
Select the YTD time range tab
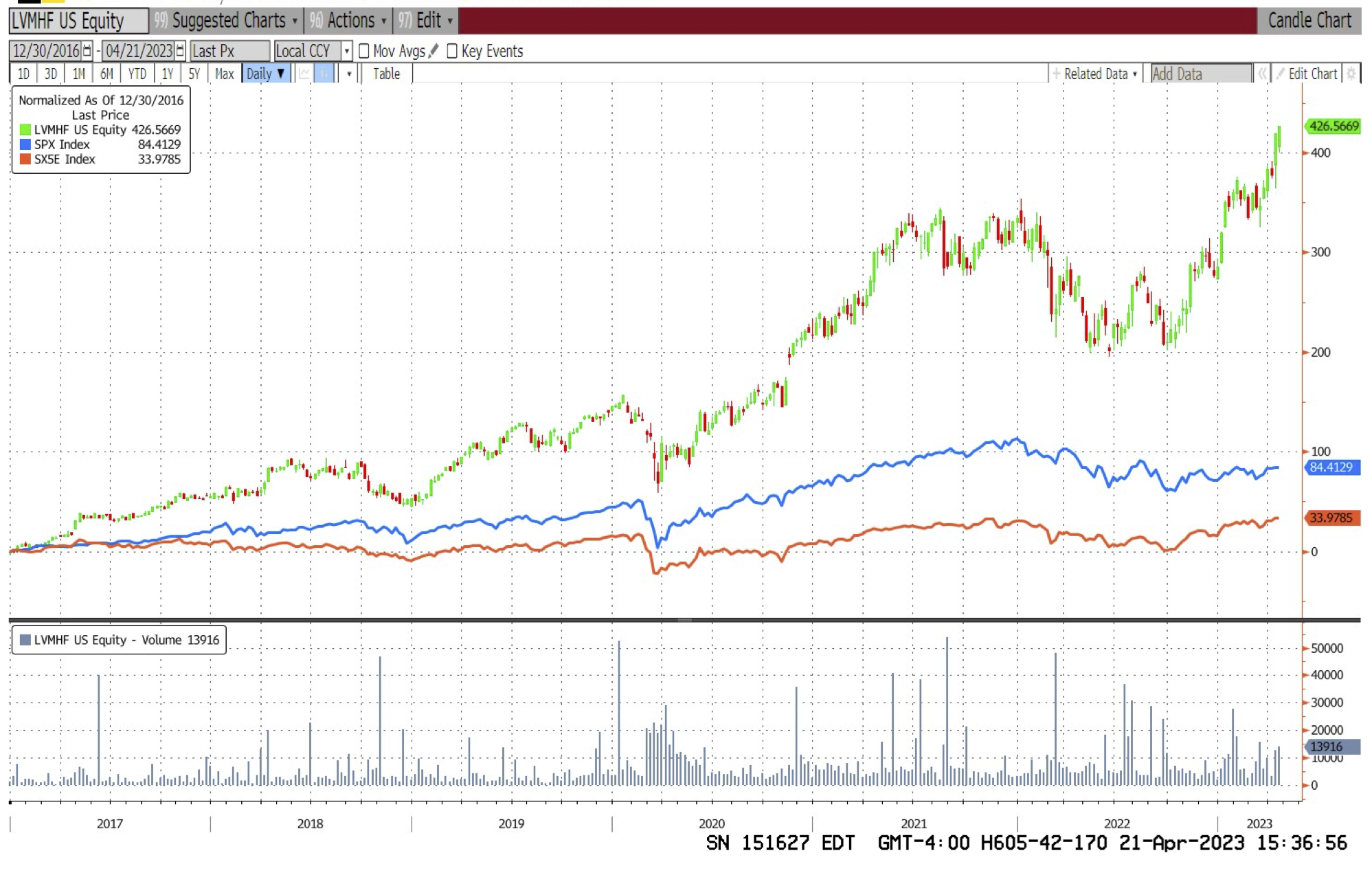pyautogui.click(x=137, y=74)
